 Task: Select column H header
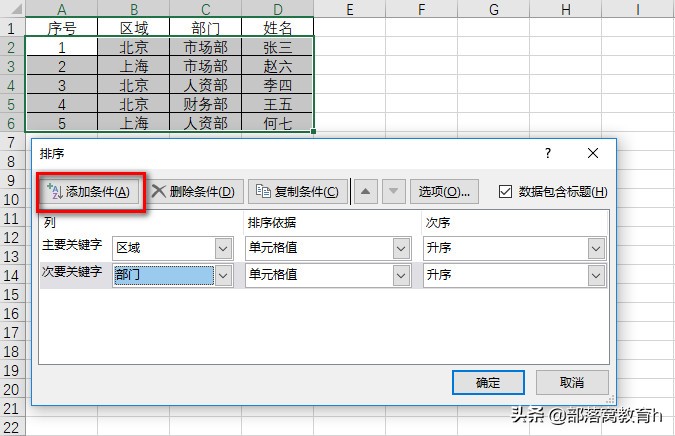pyautogui.click(x=565, y=9)
